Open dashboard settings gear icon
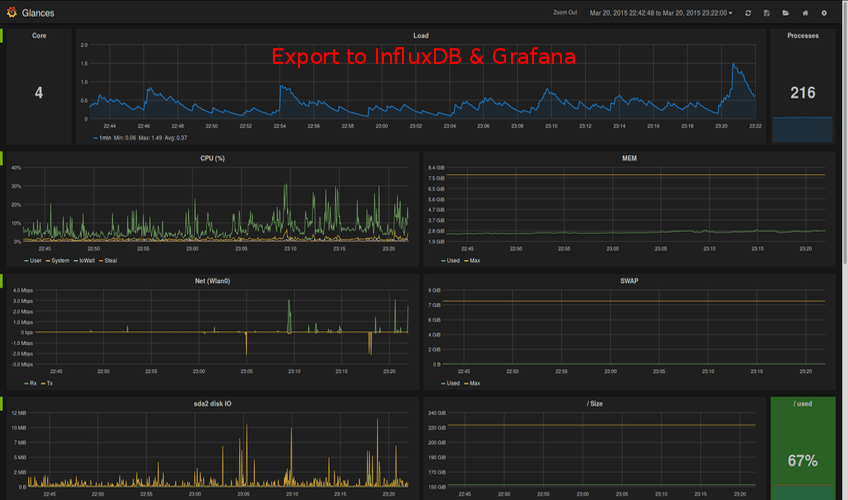Viewport: 848px width, 500px height. pos(824,13)
